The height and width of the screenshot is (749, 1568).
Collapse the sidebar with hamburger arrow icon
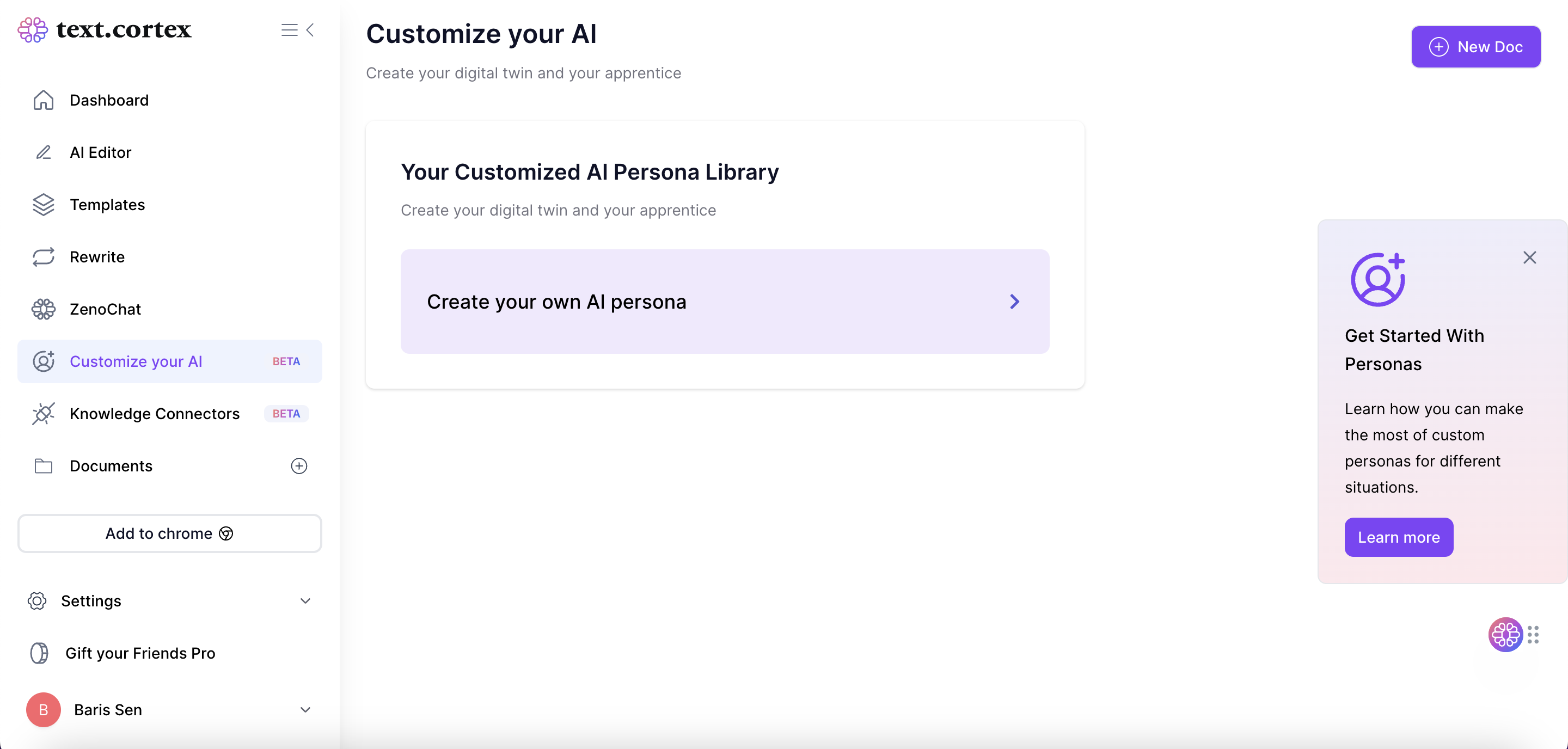tap(298, 30)
